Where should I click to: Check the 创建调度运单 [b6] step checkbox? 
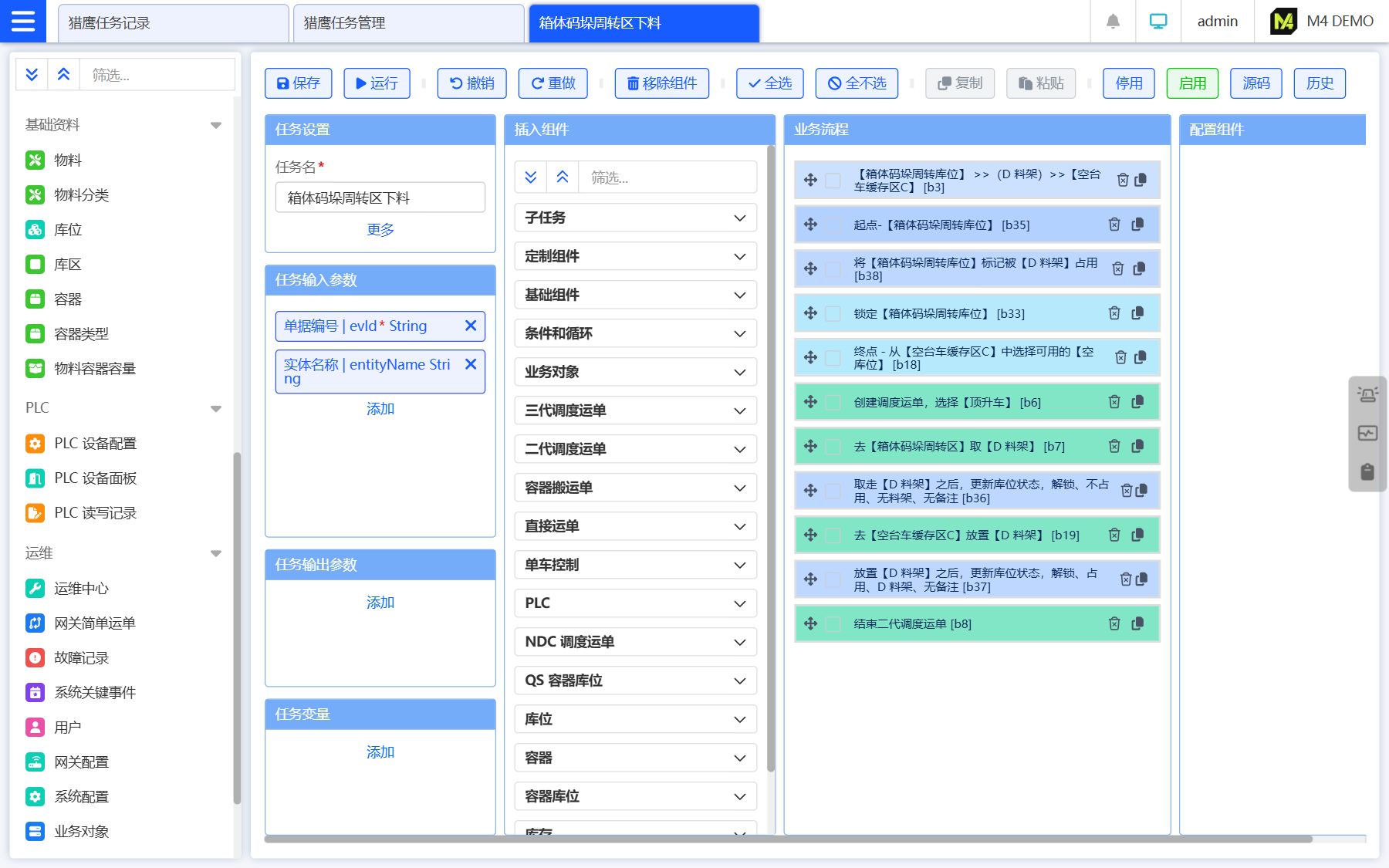833,403
